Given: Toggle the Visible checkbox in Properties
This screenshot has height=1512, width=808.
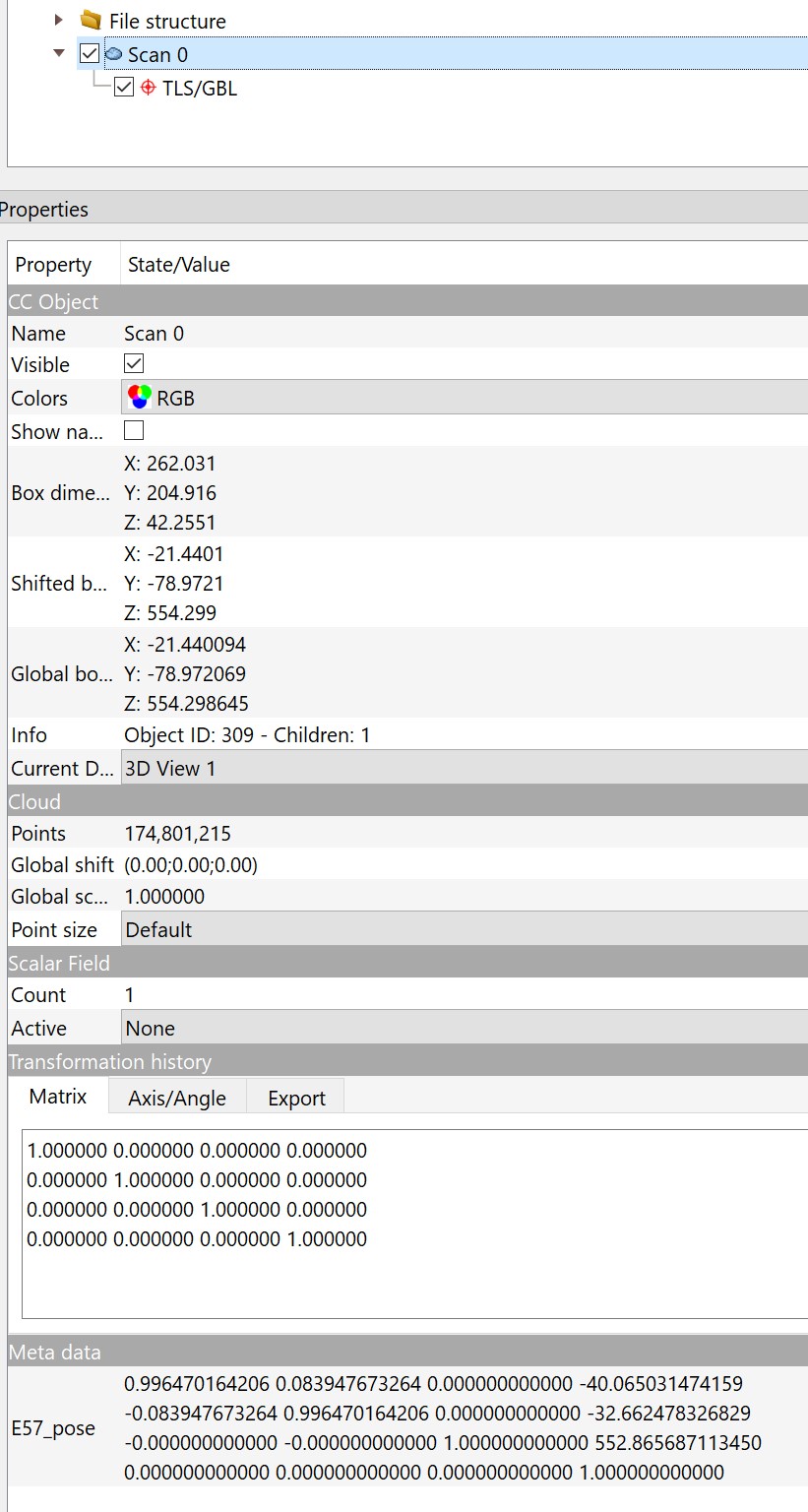Looking at the screenshot, I should pyautogui.click(x=132, y=364).
